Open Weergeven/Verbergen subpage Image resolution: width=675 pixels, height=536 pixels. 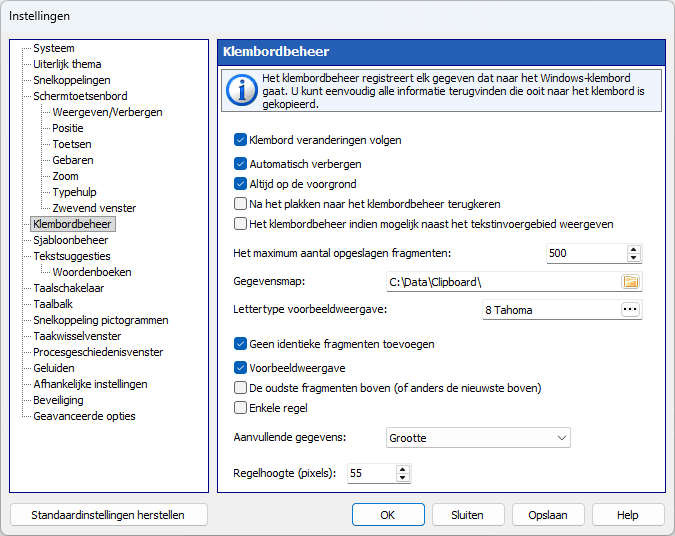point(107,112)
